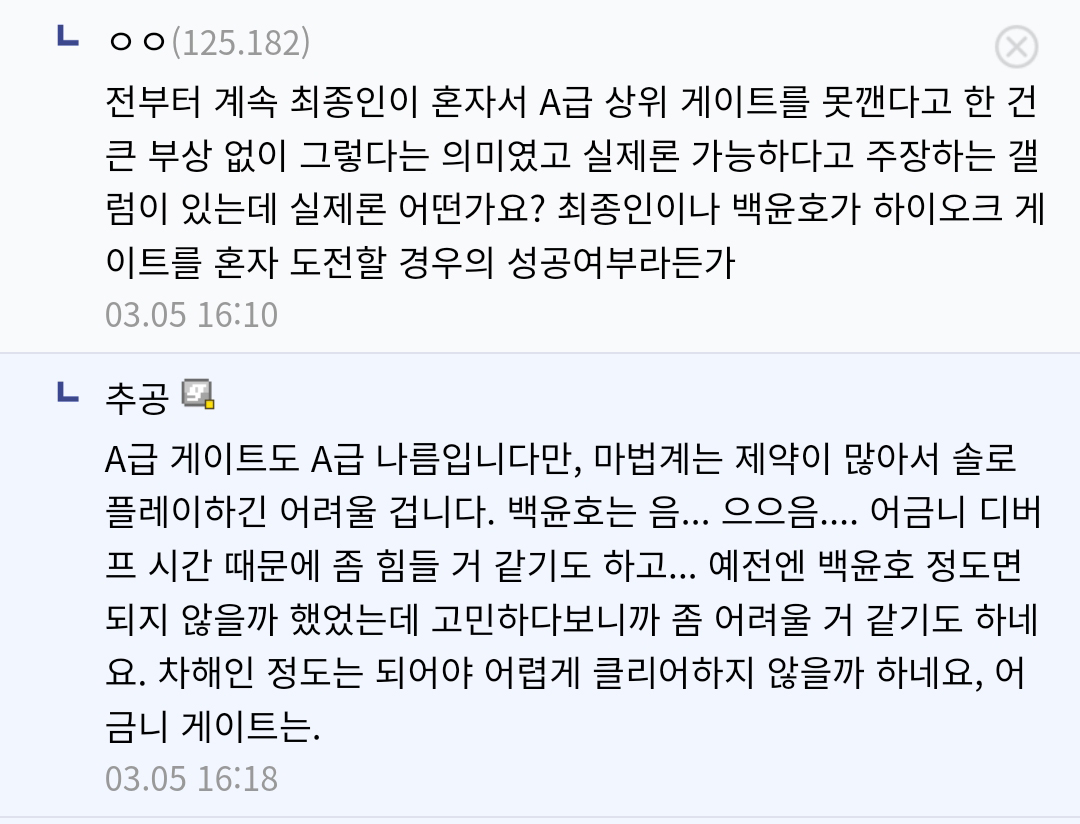Click reply line starting with 플레이하긴 어려울
The height and width of the screenshot is (824, 1080).
[574, 513]
